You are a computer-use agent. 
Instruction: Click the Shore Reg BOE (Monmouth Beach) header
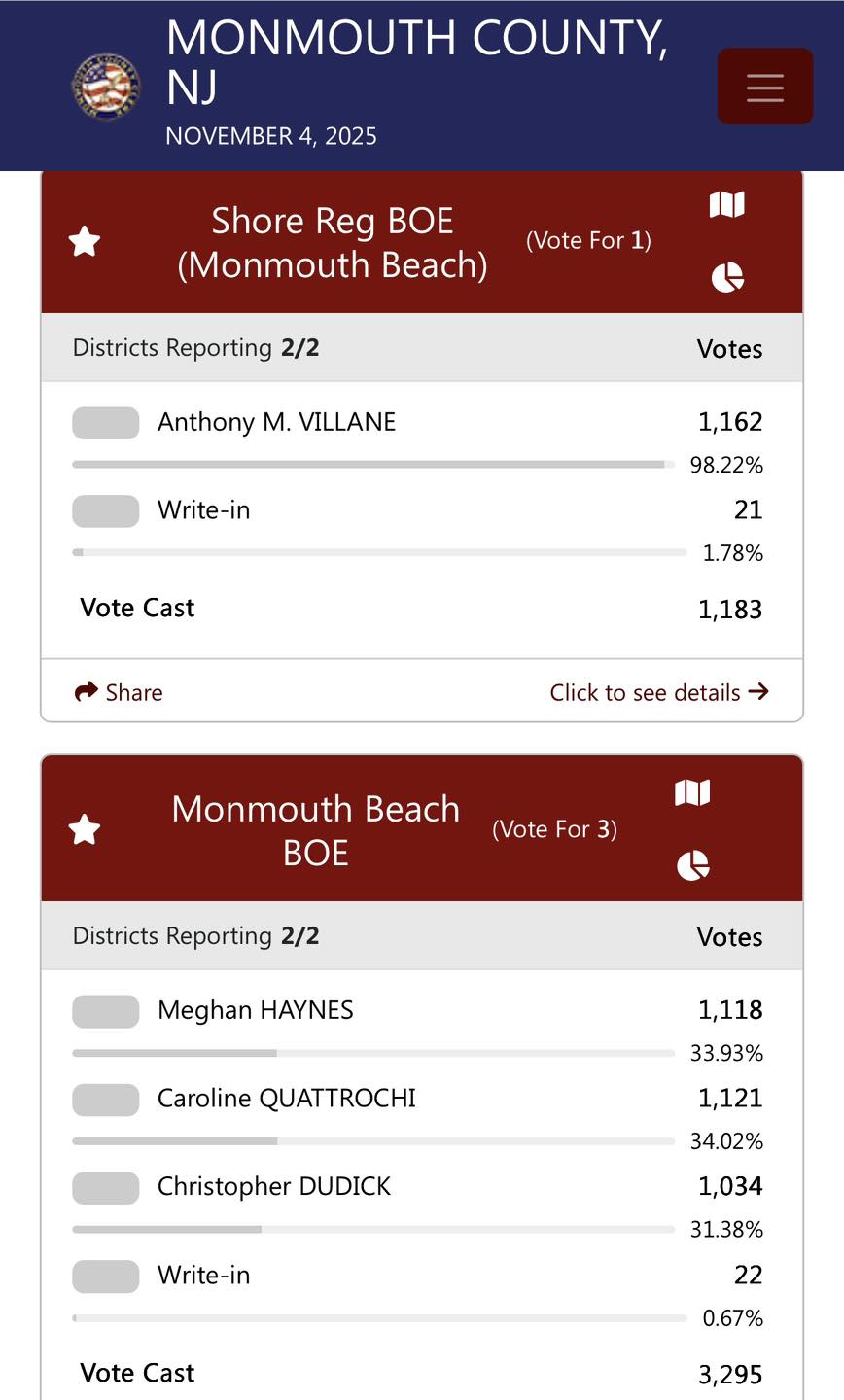333,242
